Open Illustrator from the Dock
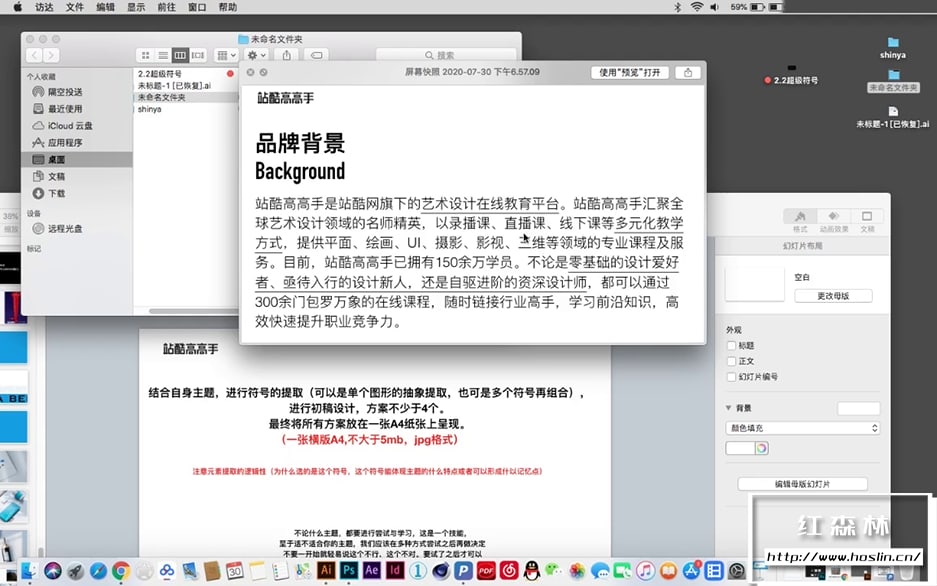Image resolution: width=937 pixels, height=586 pixels. click(x=326, y=570)
